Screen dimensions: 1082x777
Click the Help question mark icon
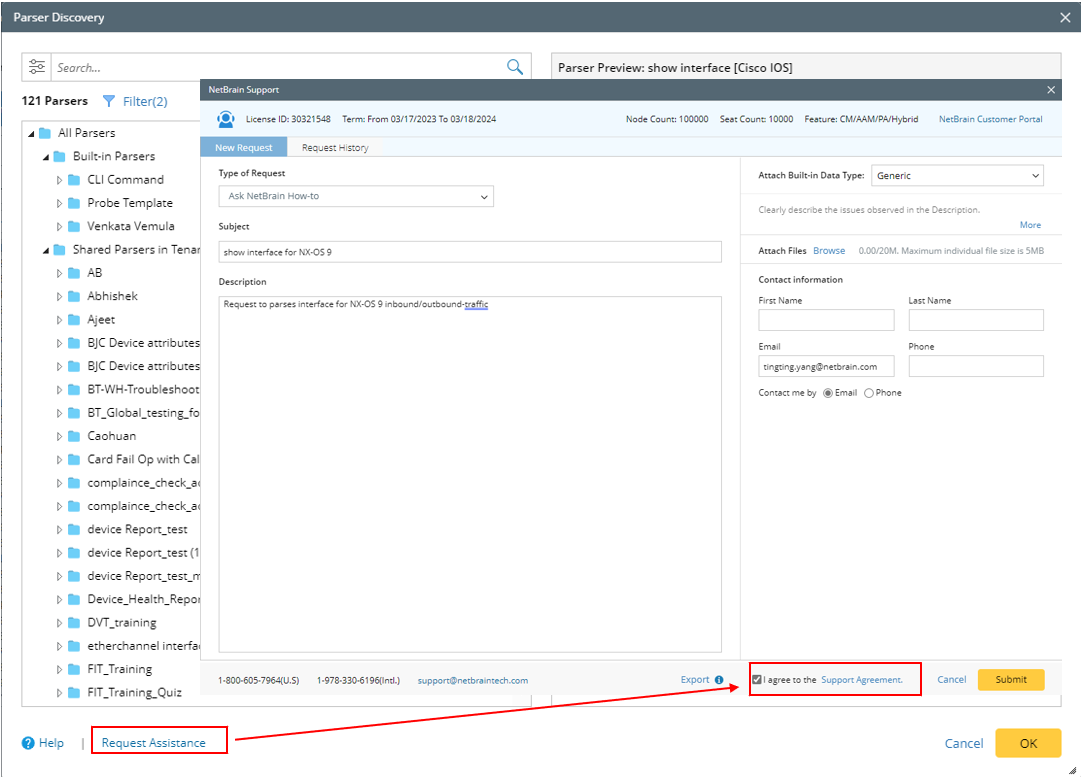(x=28, y=743)
